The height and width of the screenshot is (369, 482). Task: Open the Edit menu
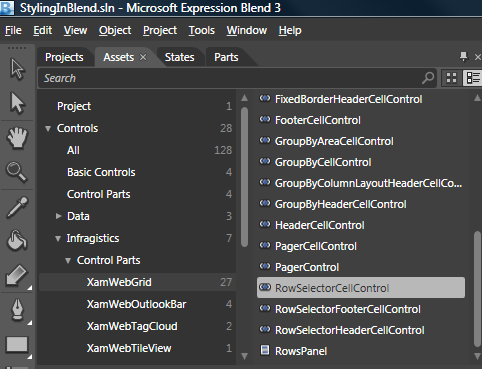(x=43, y=30)
